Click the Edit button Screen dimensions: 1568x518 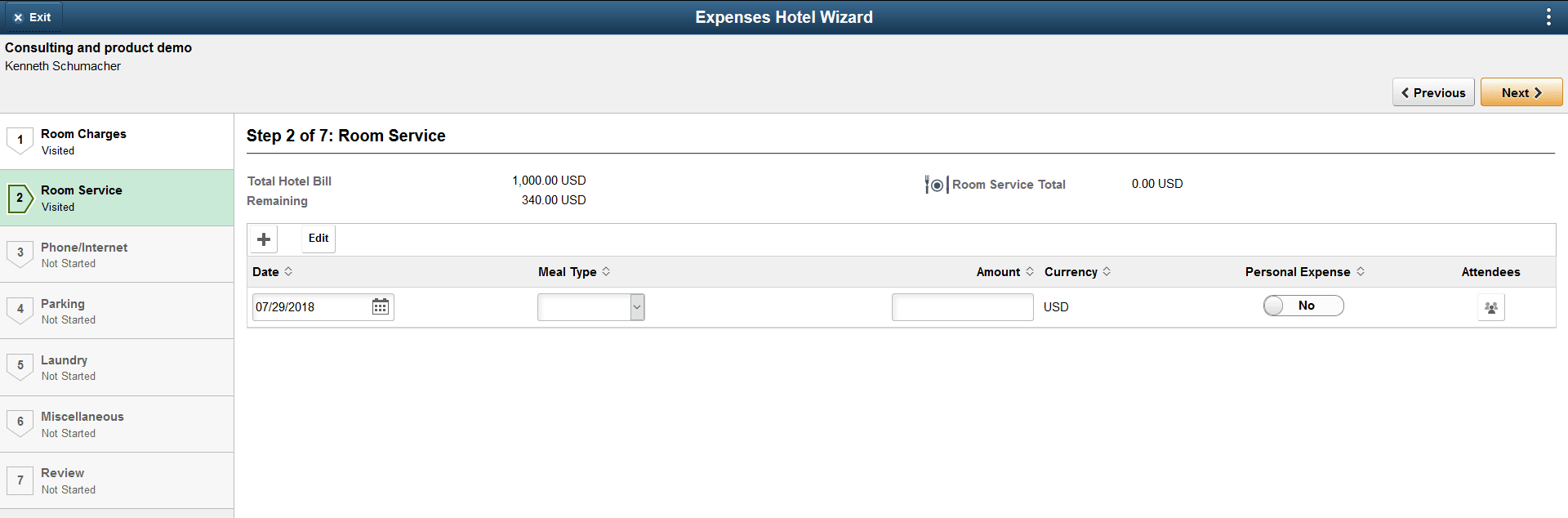tap(318, 239)
